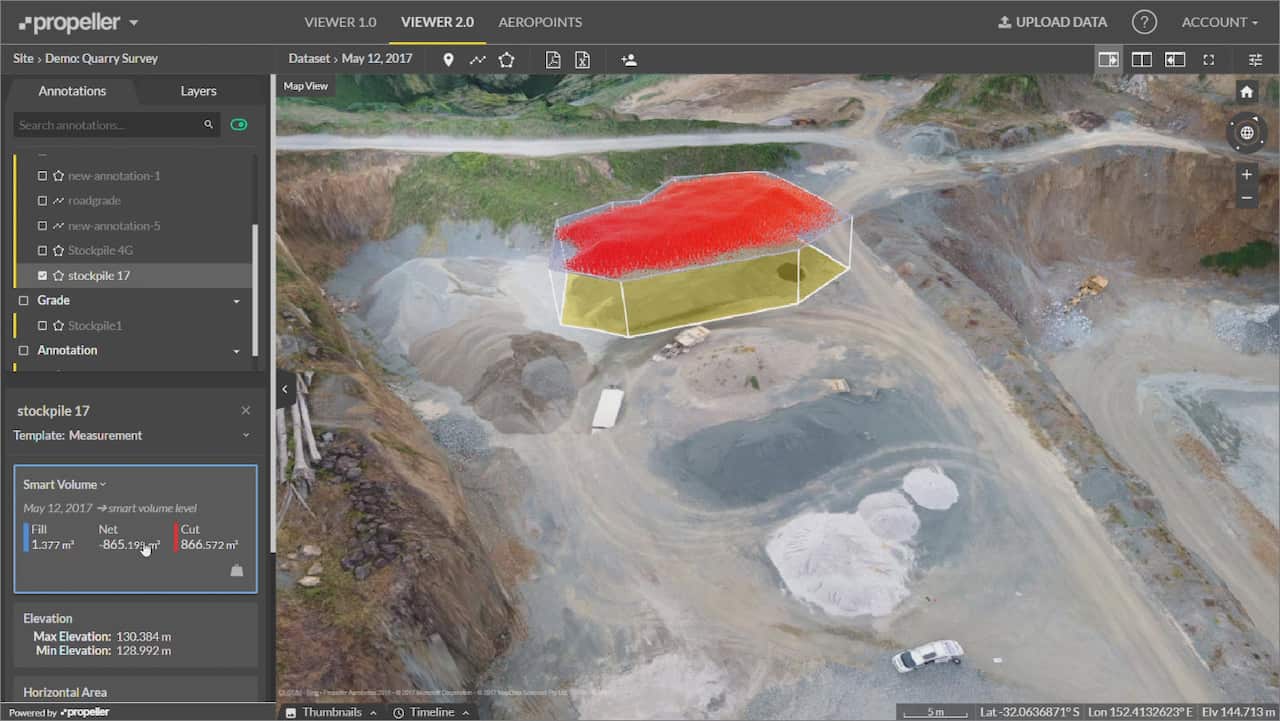Click the add user share icon
The image size is (1280, 721).
[x=629, y=60]
